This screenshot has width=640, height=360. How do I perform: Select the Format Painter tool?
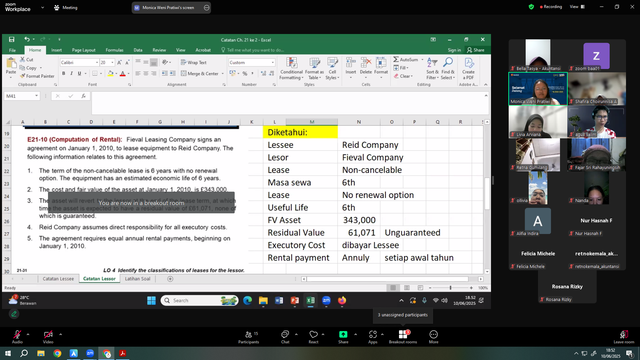pyautogui.click(x=37, y=76)
